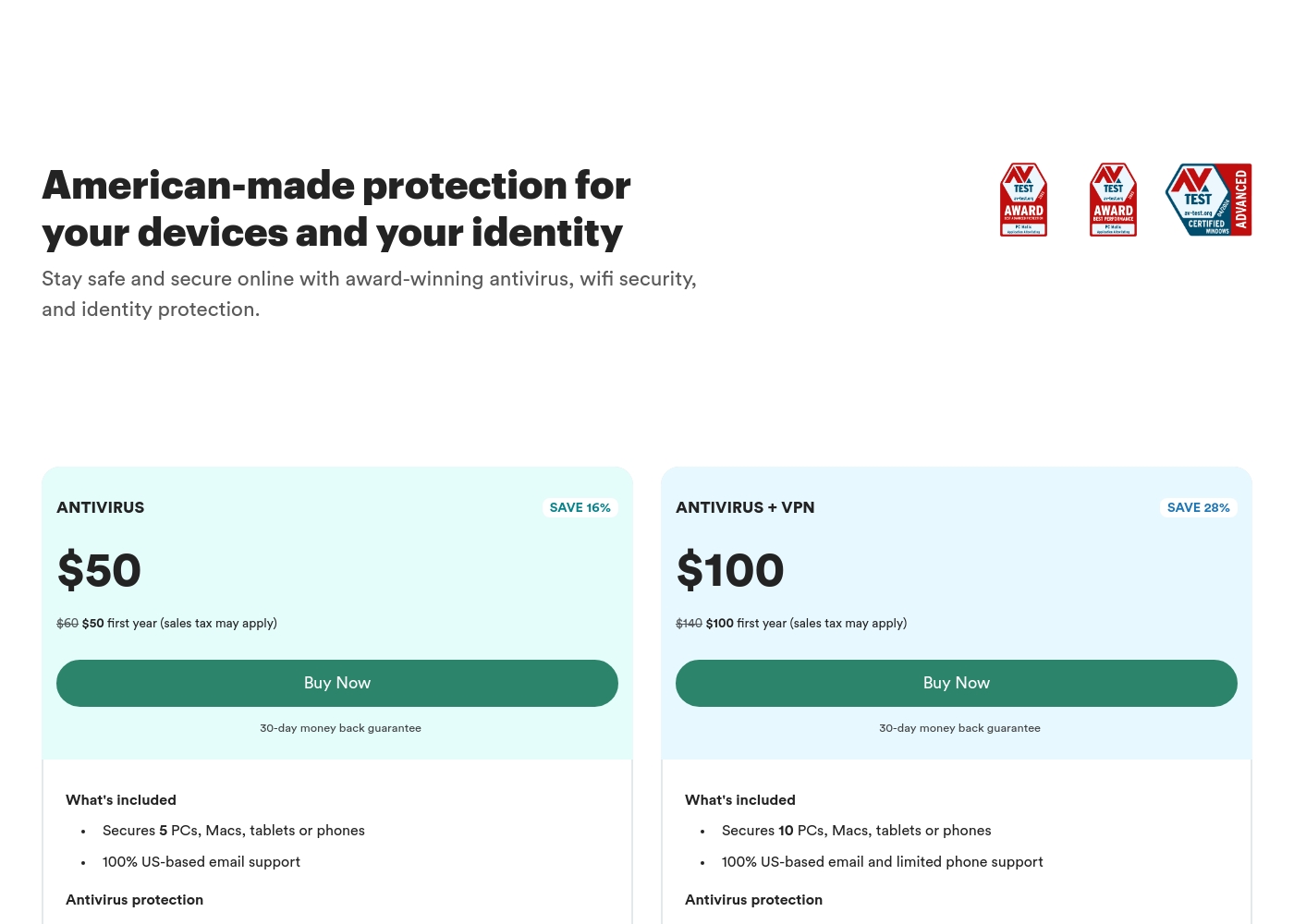Click the 'American-made protection' headline
This screenshot has width=1294, height=924.
pyautogui.click(x=336, y=209)
